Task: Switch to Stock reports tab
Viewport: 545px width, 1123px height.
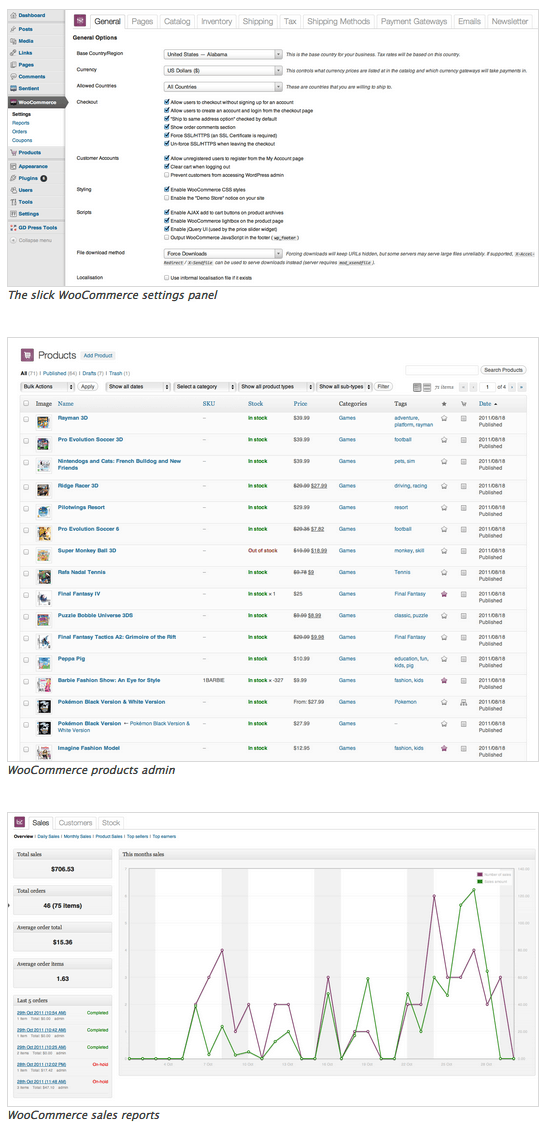Action: 110,823
